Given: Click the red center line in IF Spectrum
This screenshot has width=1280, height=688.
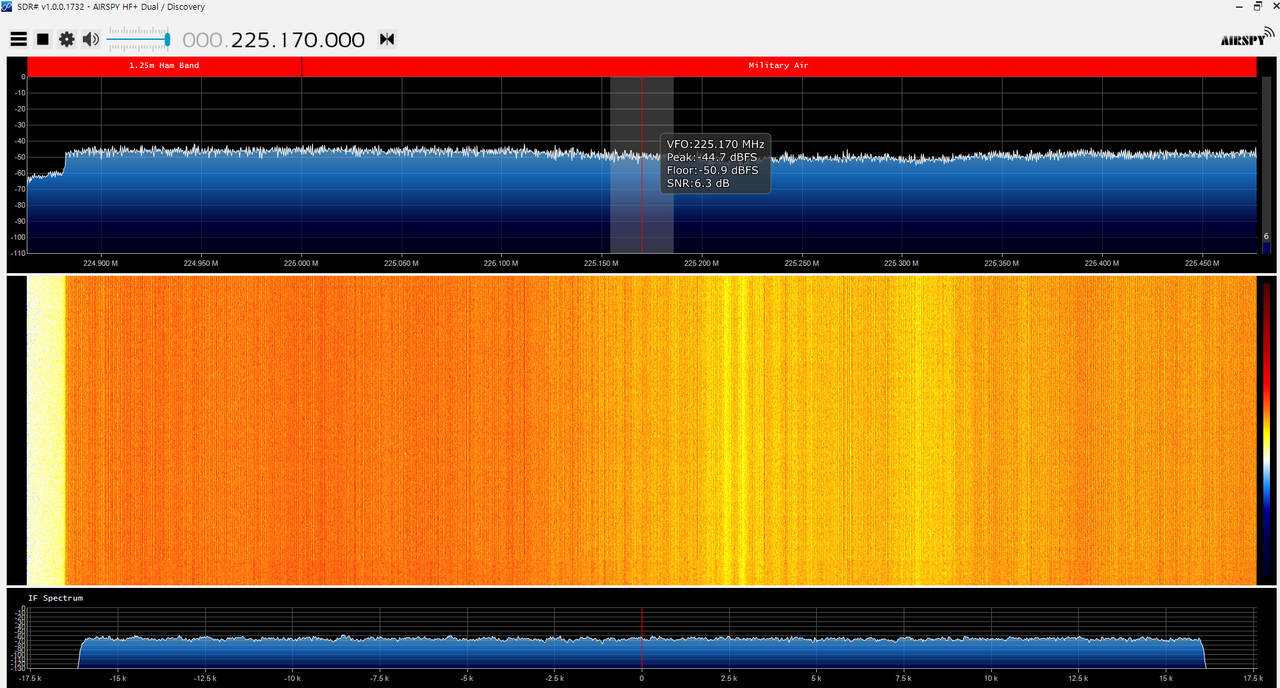Looking at the screenshot, I should (x=642, y=638).
